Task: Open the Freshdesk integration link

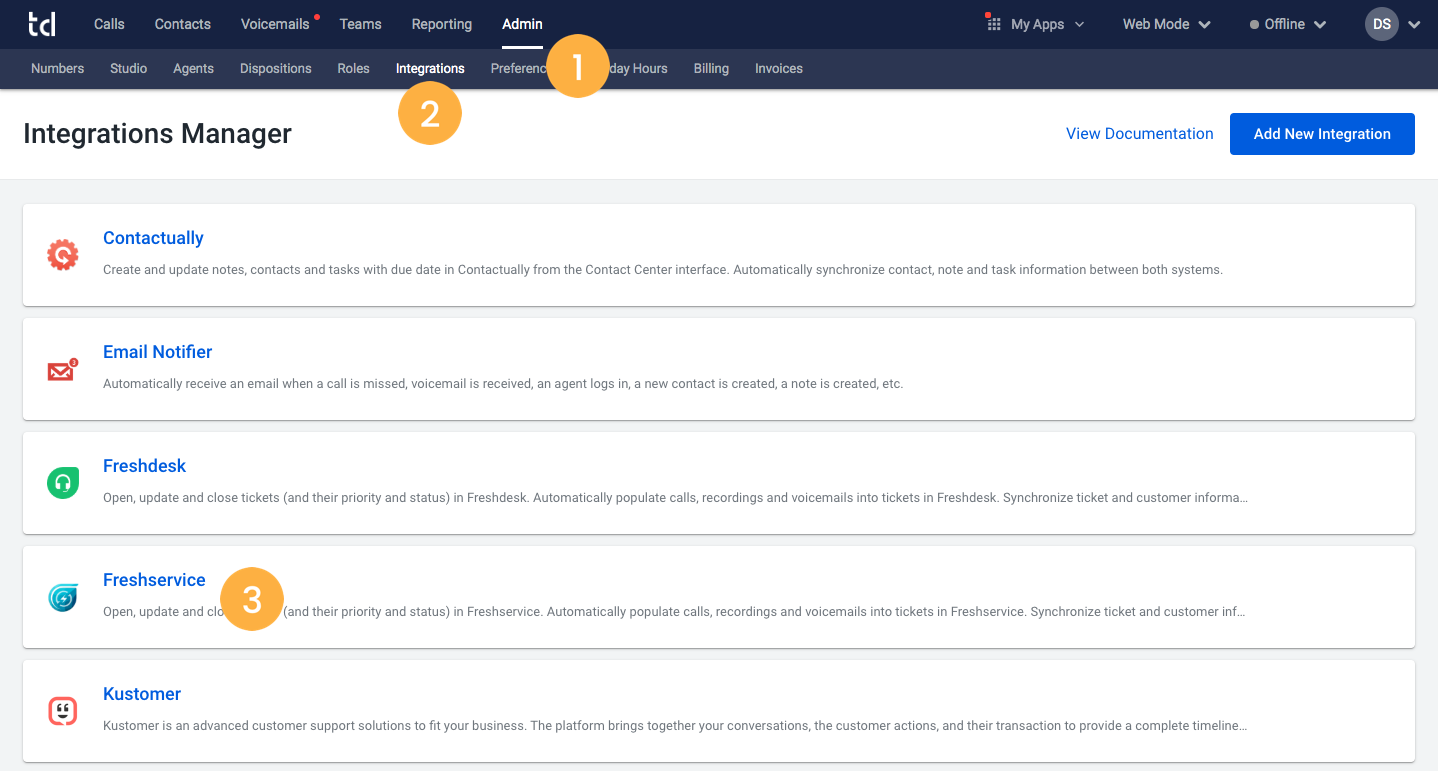Action: point(144,466)
